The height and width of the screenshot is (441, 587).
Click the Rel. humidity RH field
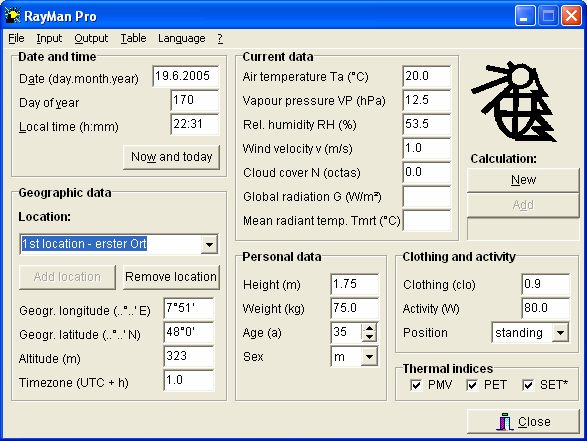pos(427,124)
